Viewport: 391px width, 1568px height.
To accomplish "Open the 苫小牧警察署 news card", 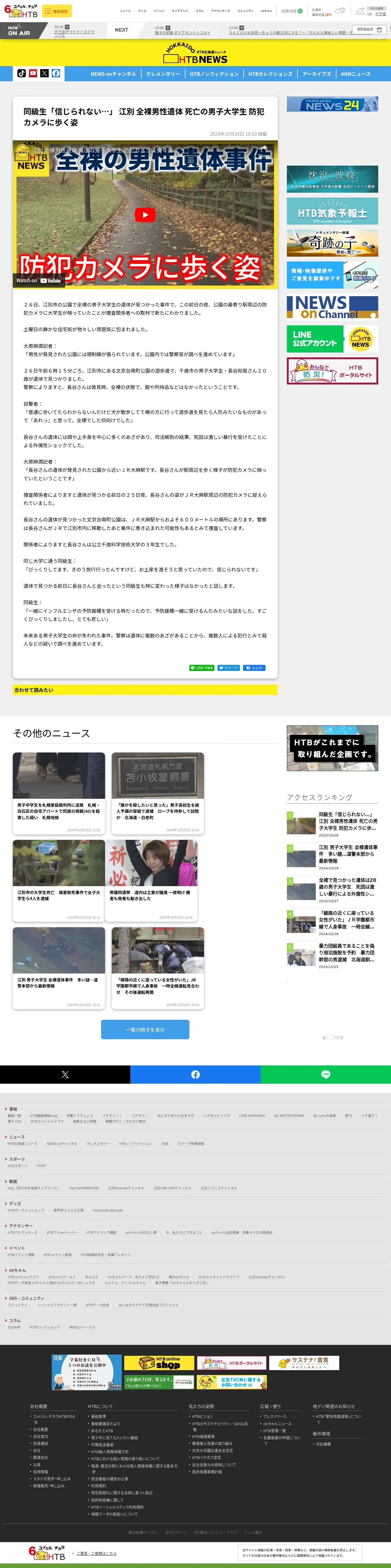I will (x=158, y=793).
